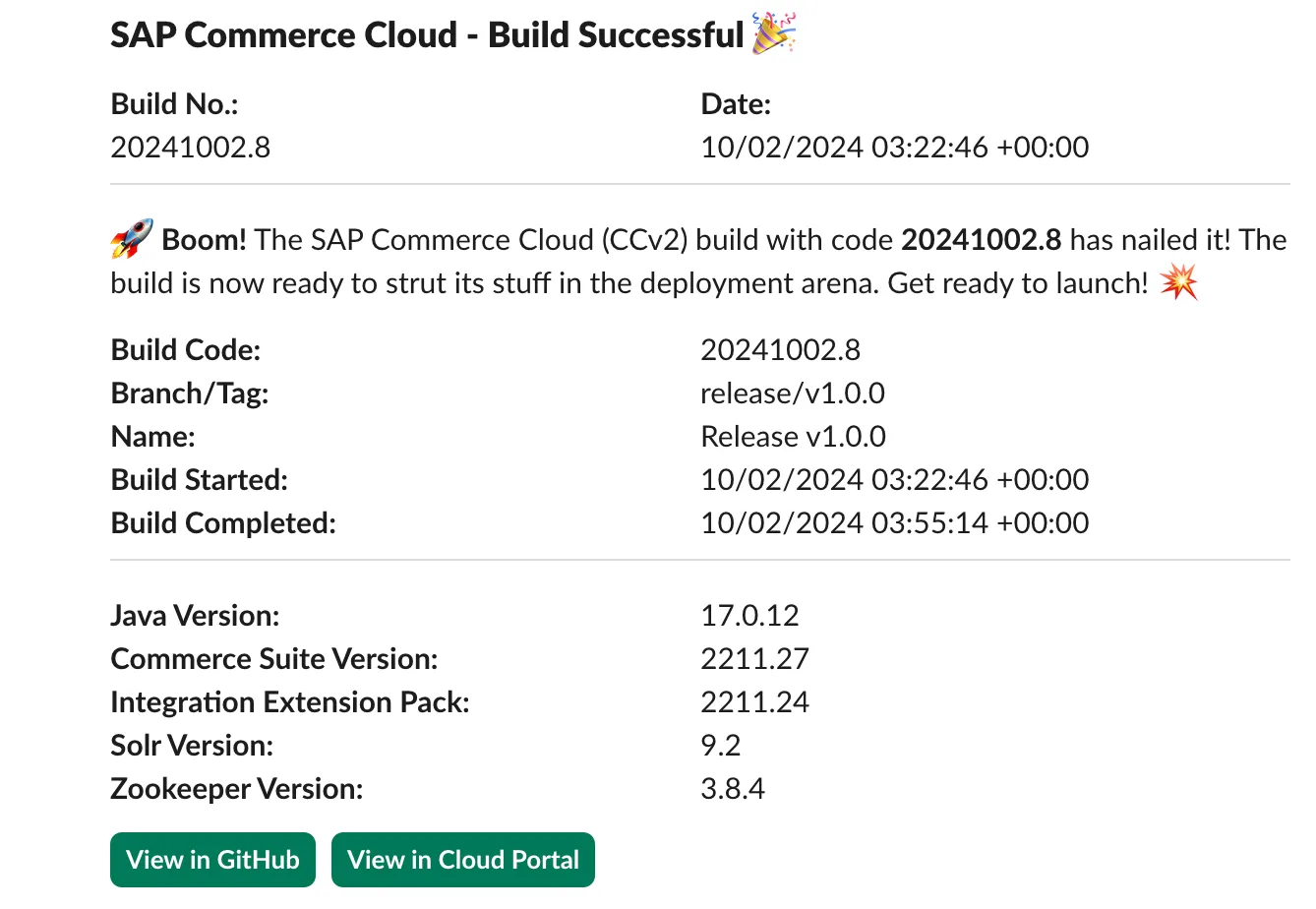
Task: Click the release/v1.0.0 branch value
Action: (792, 394)
